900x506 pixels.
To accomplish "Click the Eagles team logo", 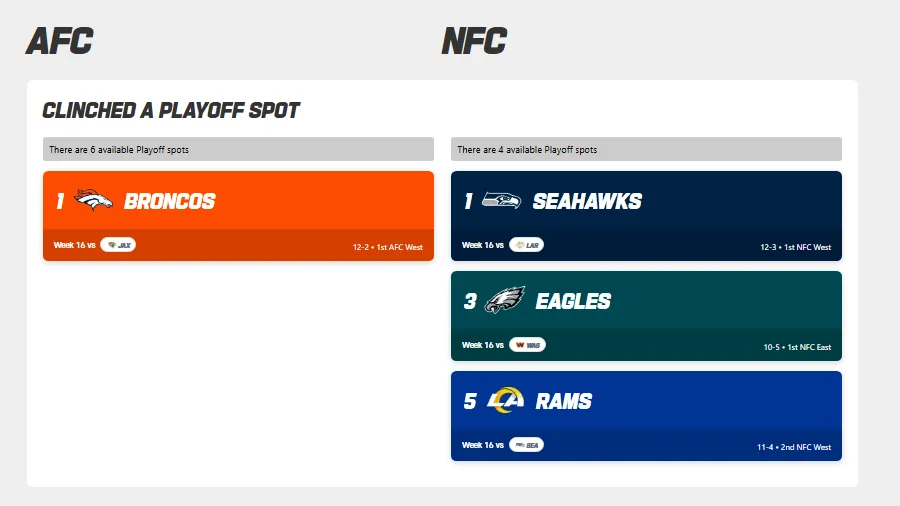I will point(504,301).
